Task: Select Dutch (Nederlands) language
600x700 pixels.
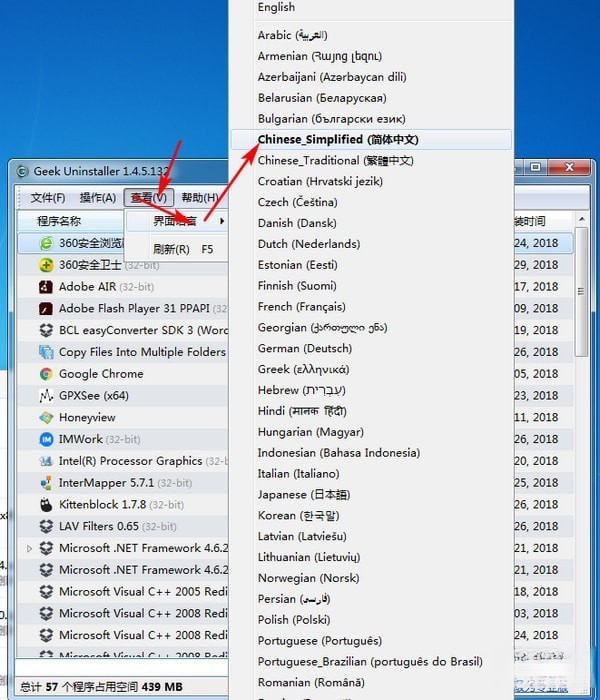Action: (371, 244)
